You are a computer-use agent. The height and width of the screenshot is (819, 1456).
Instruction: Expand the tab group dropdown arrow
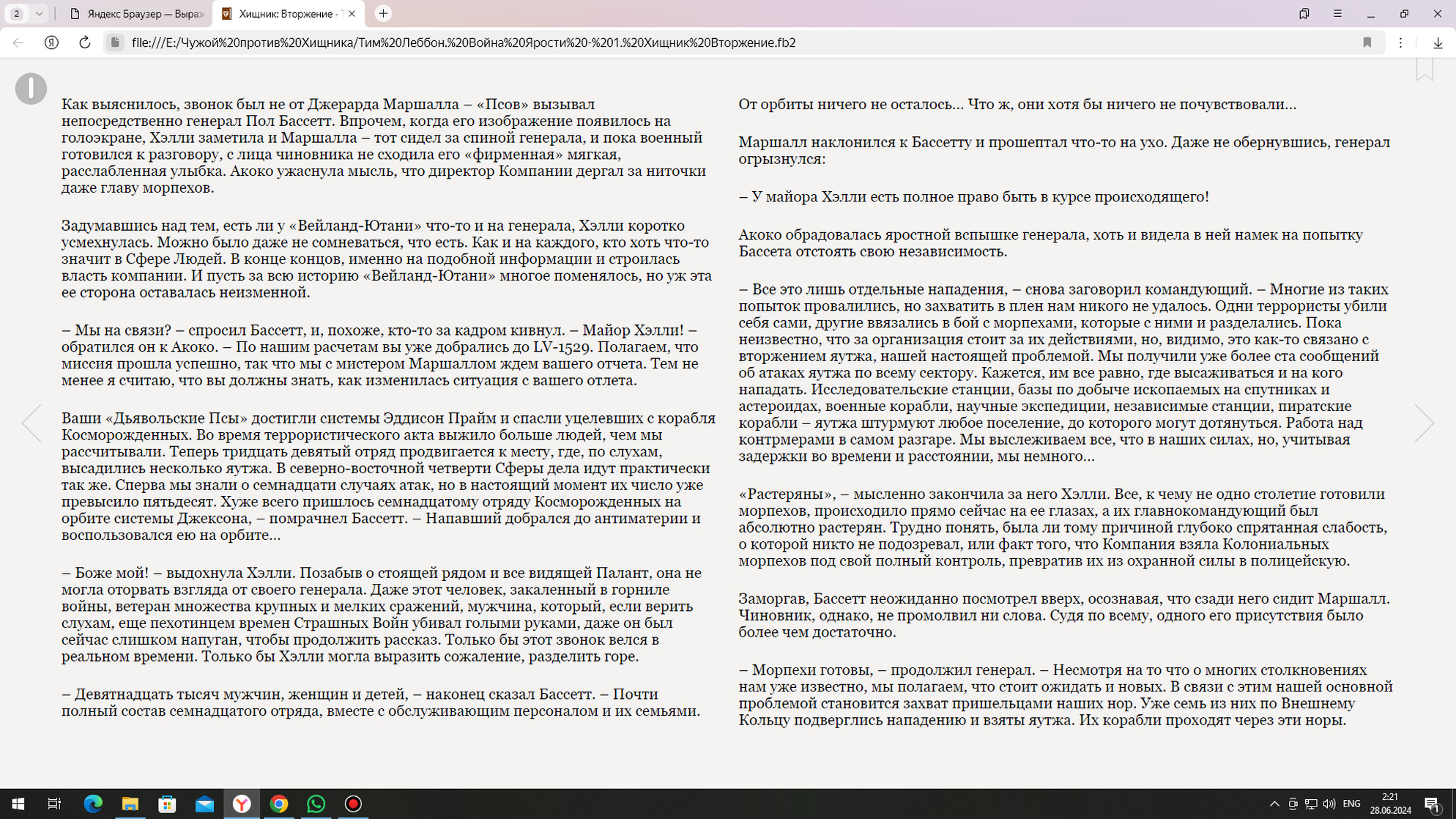tap(40, 13)
